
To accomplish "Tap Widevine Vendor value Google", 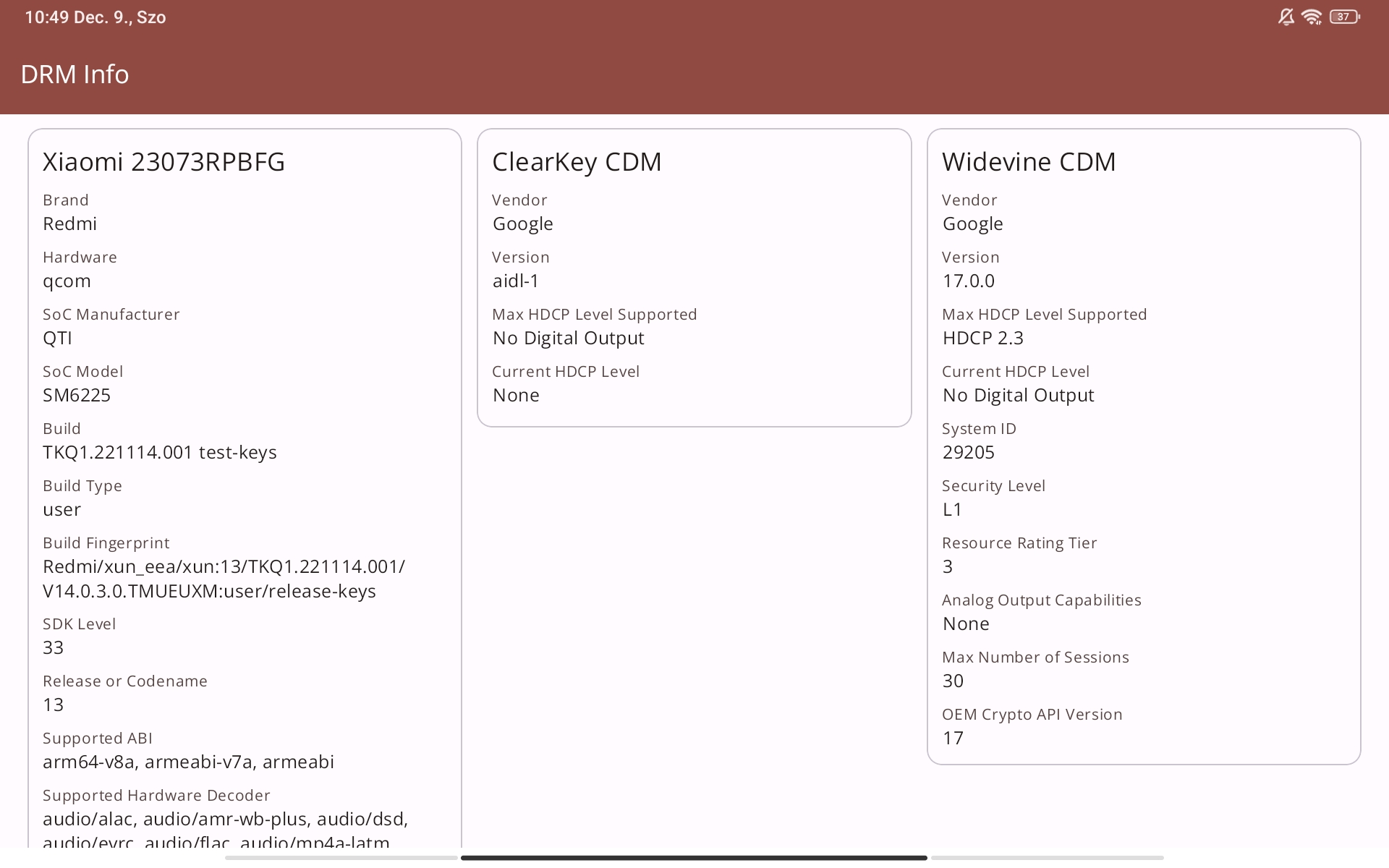I will [972, 224].
